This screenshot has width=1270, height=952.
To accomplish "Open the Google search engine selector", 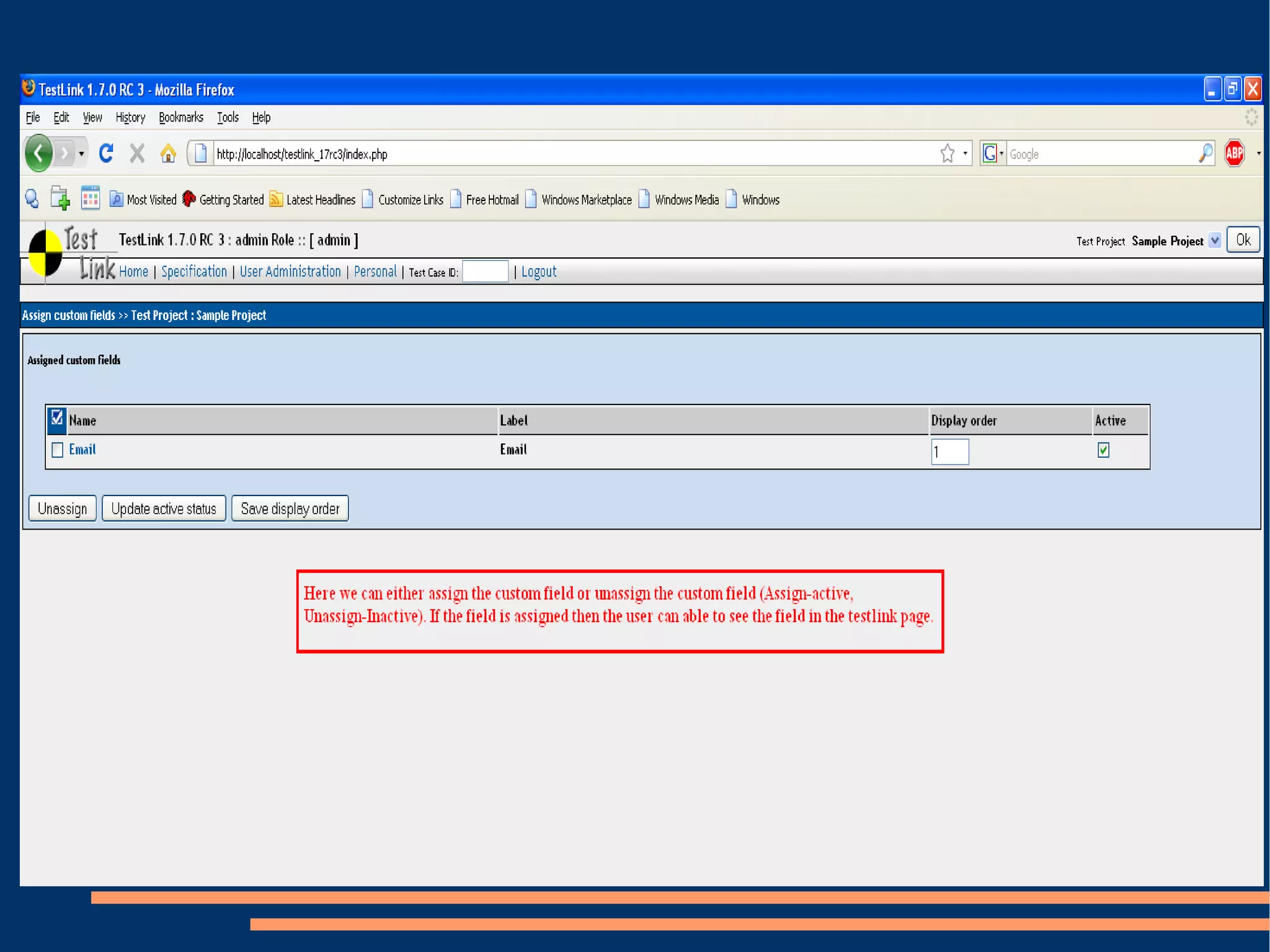I will click(993, 153).
